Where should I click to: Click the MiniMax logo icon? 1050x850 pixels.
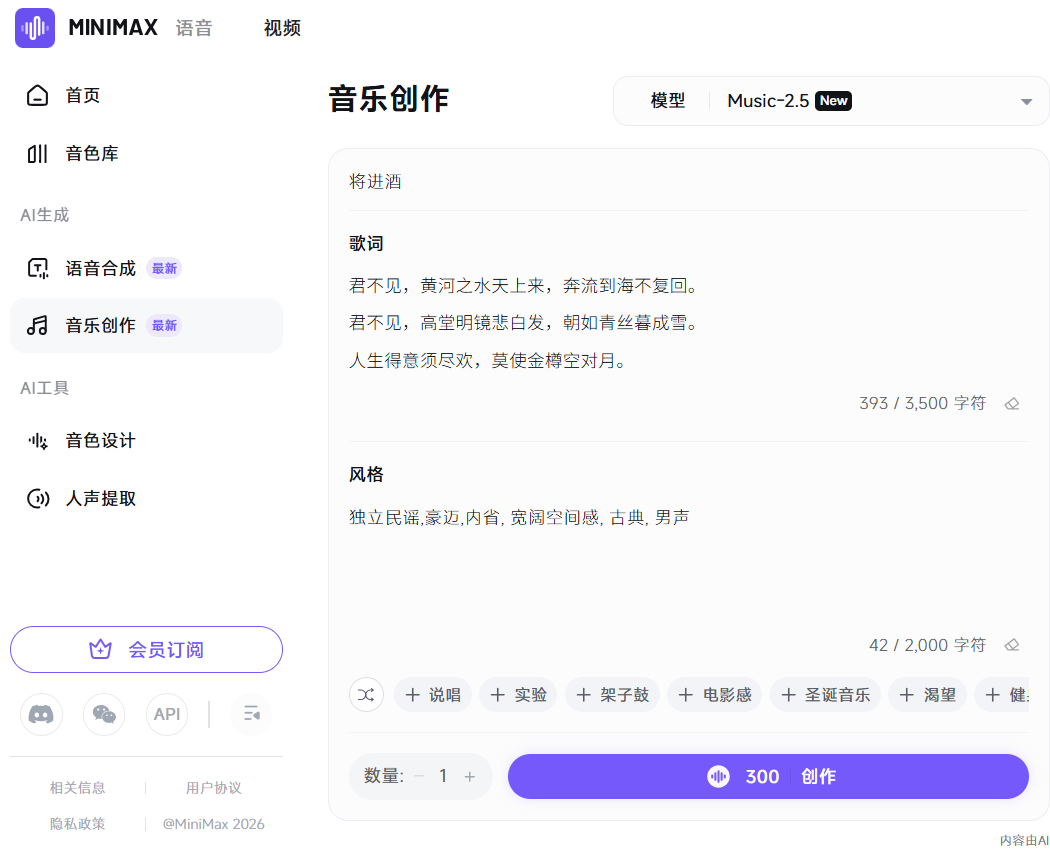34,28
